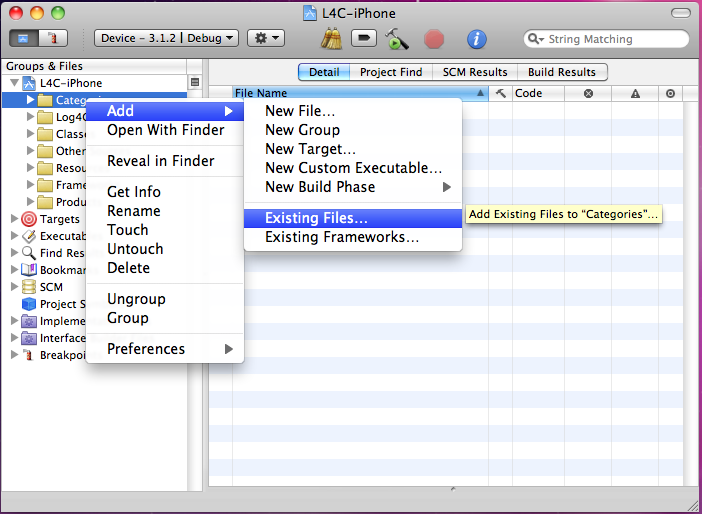Expand the Targets group
The image size is (702, 514).
pos(14,218)
